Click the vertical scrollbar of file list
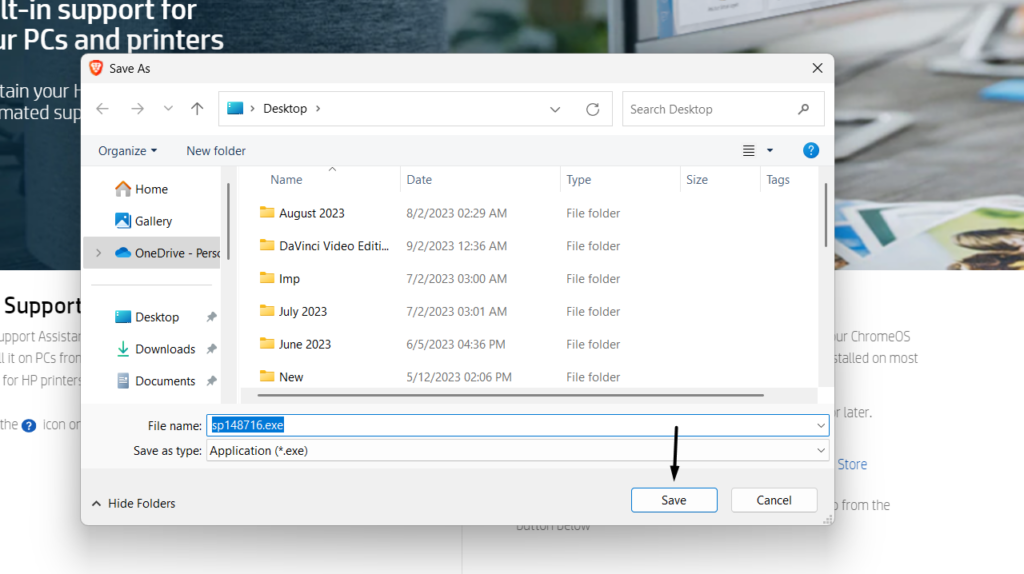 825,215
